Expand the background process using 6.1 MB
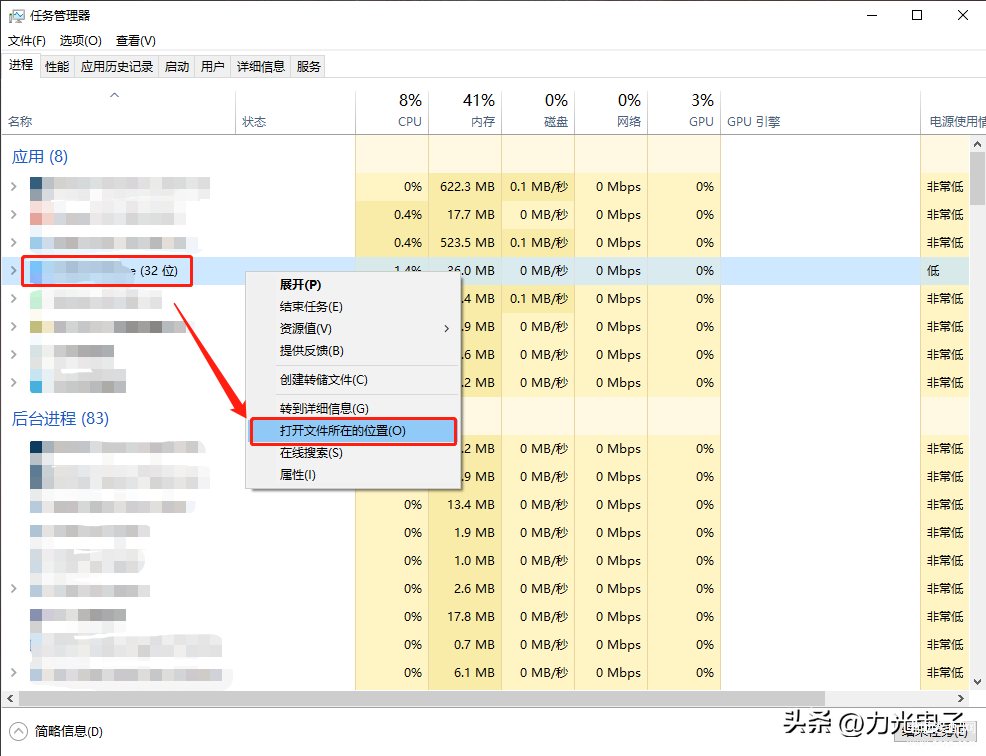986x756 pixels. point(14,672)
